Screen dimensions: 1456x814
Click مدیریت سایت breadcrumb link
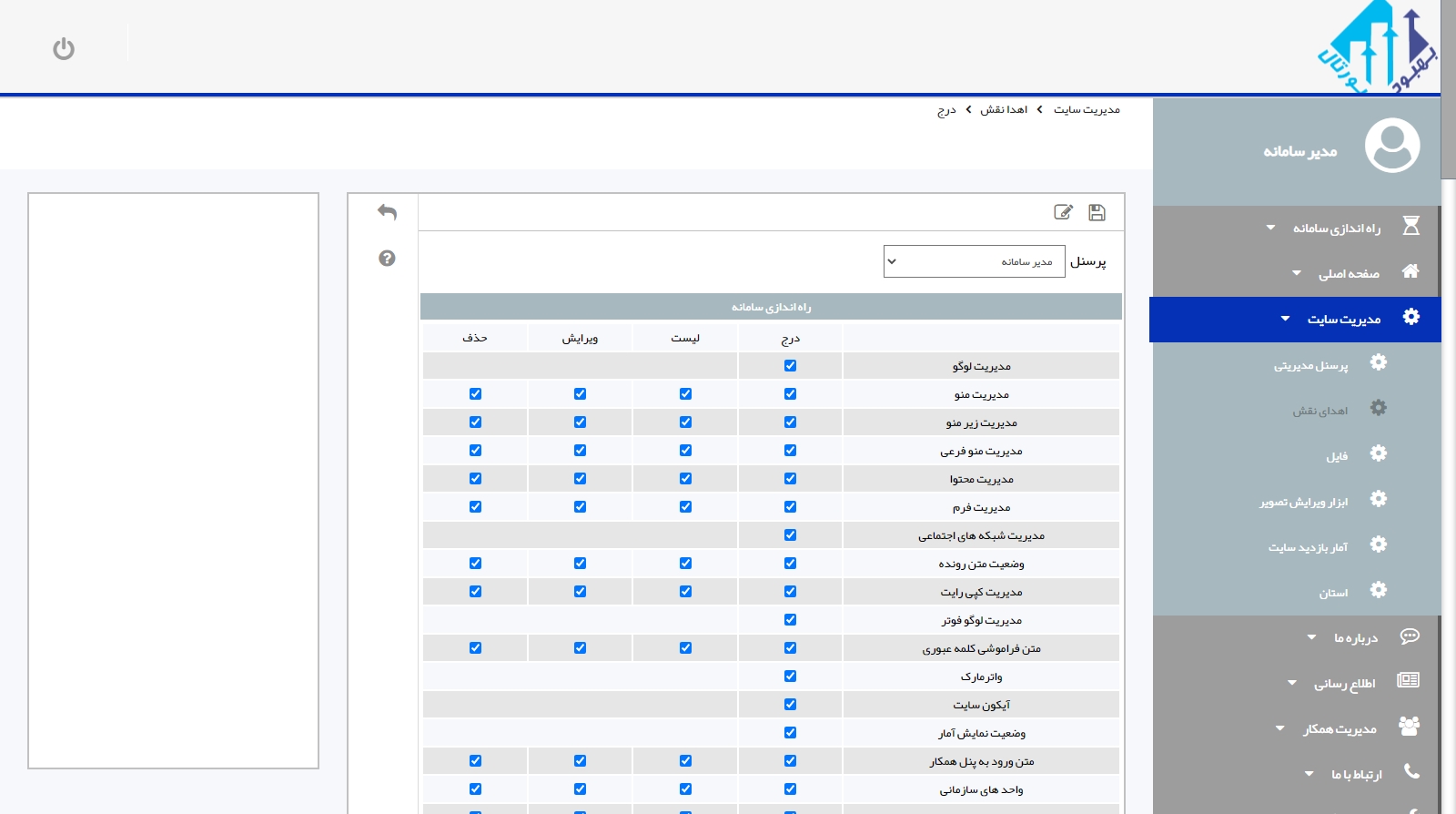pyautogui.click(x=1087, y=110)
